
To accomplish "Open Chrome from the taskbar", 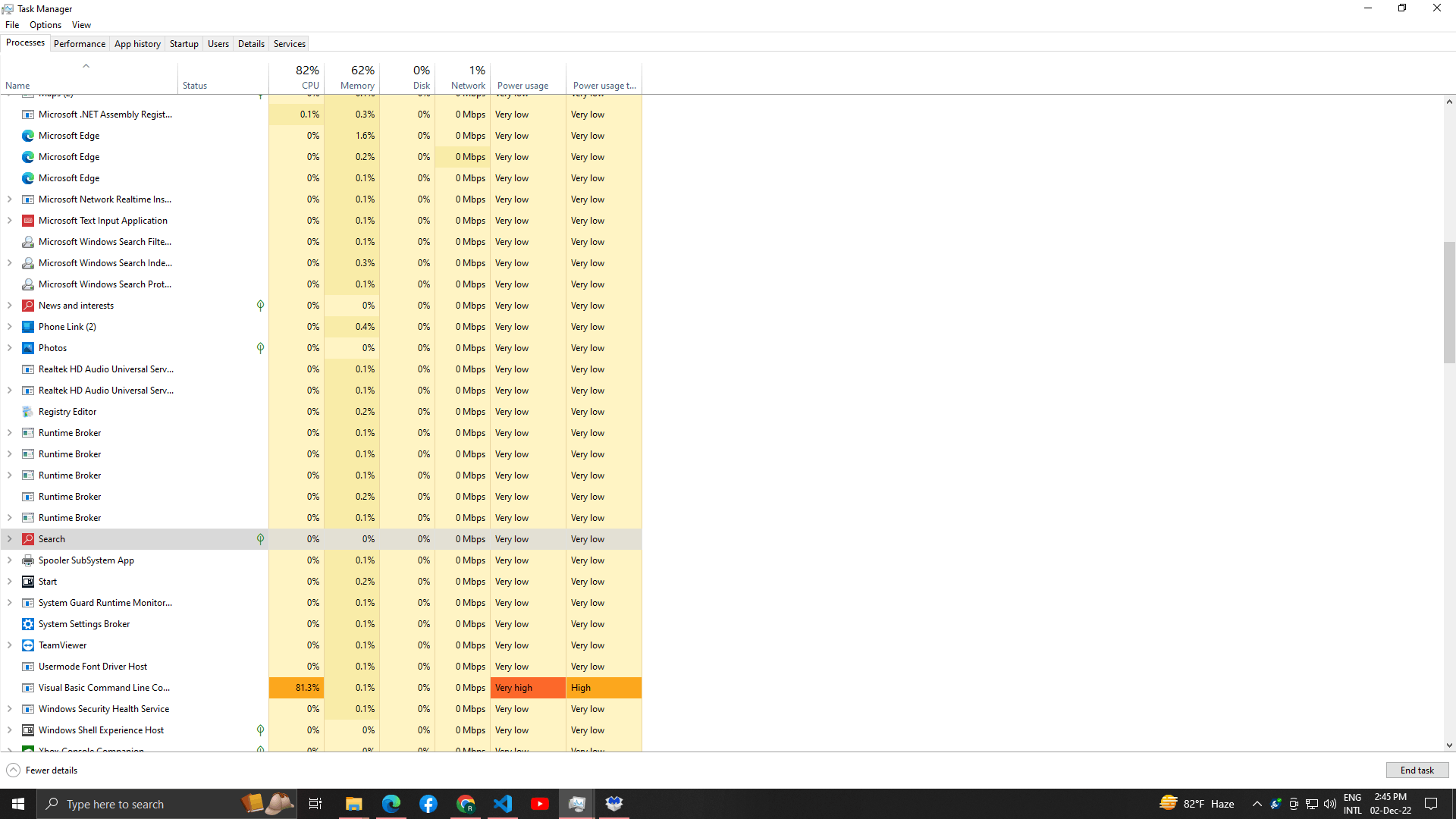I will click(x=466, y=803).
